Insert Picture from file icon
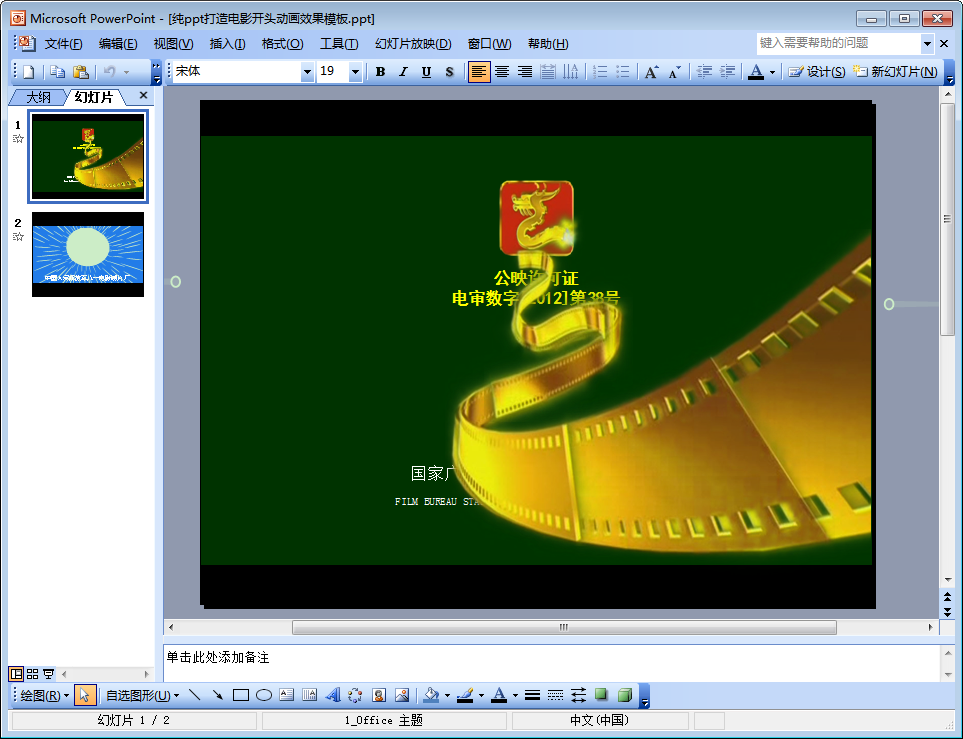 click(x=402, y=695)
